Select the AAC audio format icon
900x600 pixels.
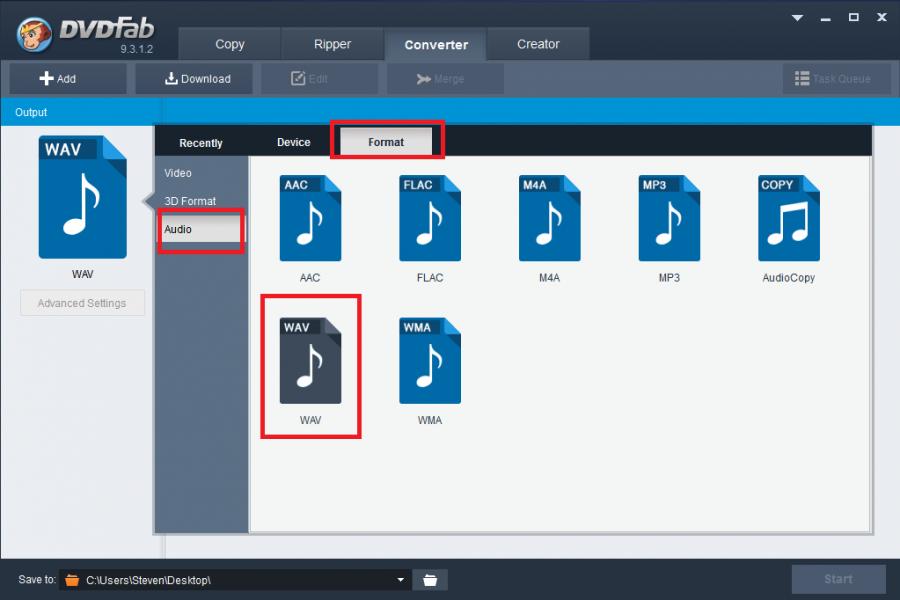pyautogui.click(x=310, y=218)
